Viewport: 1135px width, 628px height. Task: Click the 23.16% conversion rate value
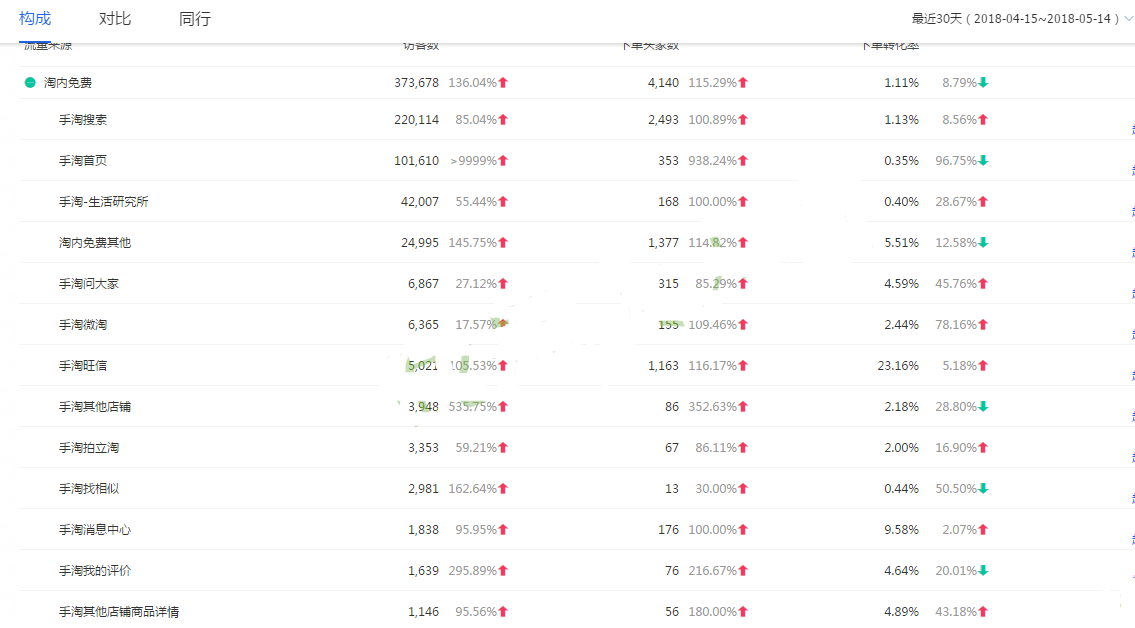pyautogui.click(x=898, y=366)
